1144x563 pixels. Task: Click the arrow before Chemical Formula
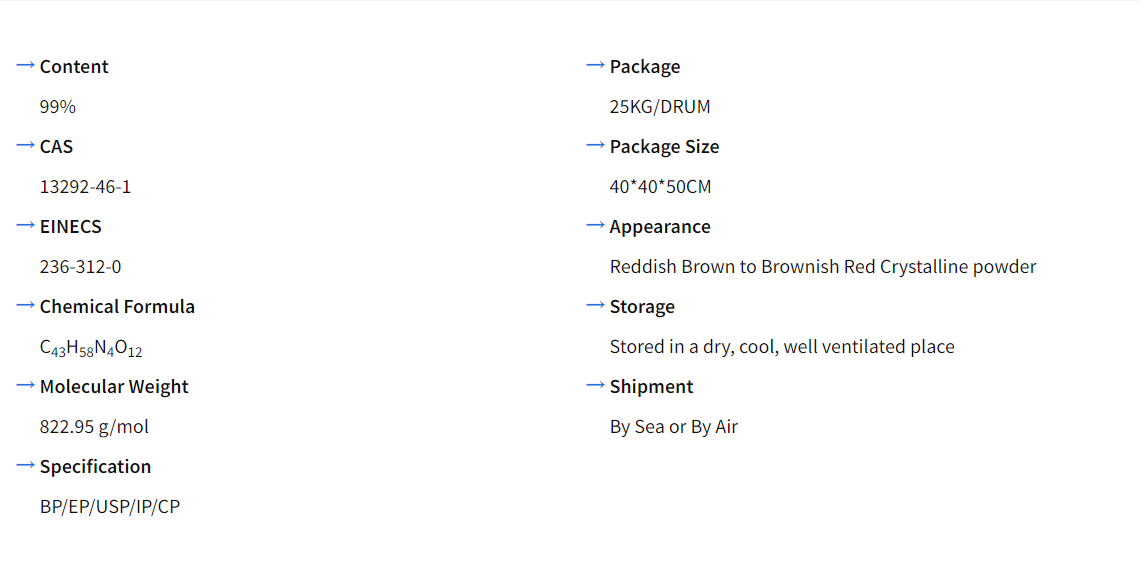click(x=25, y=305)
